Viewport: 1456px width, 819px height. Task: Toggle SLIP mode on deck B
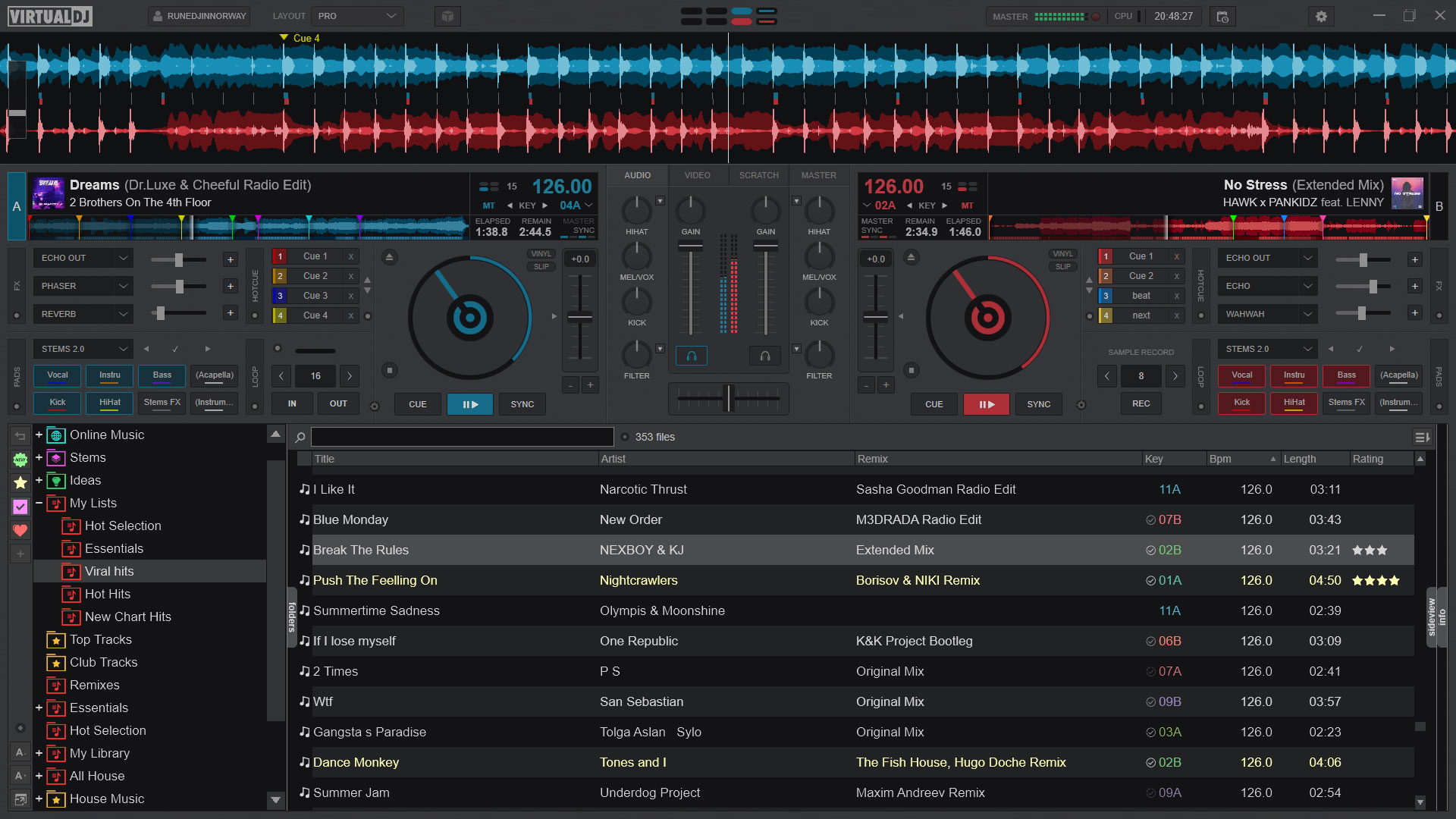click(x=1062, y=267)
